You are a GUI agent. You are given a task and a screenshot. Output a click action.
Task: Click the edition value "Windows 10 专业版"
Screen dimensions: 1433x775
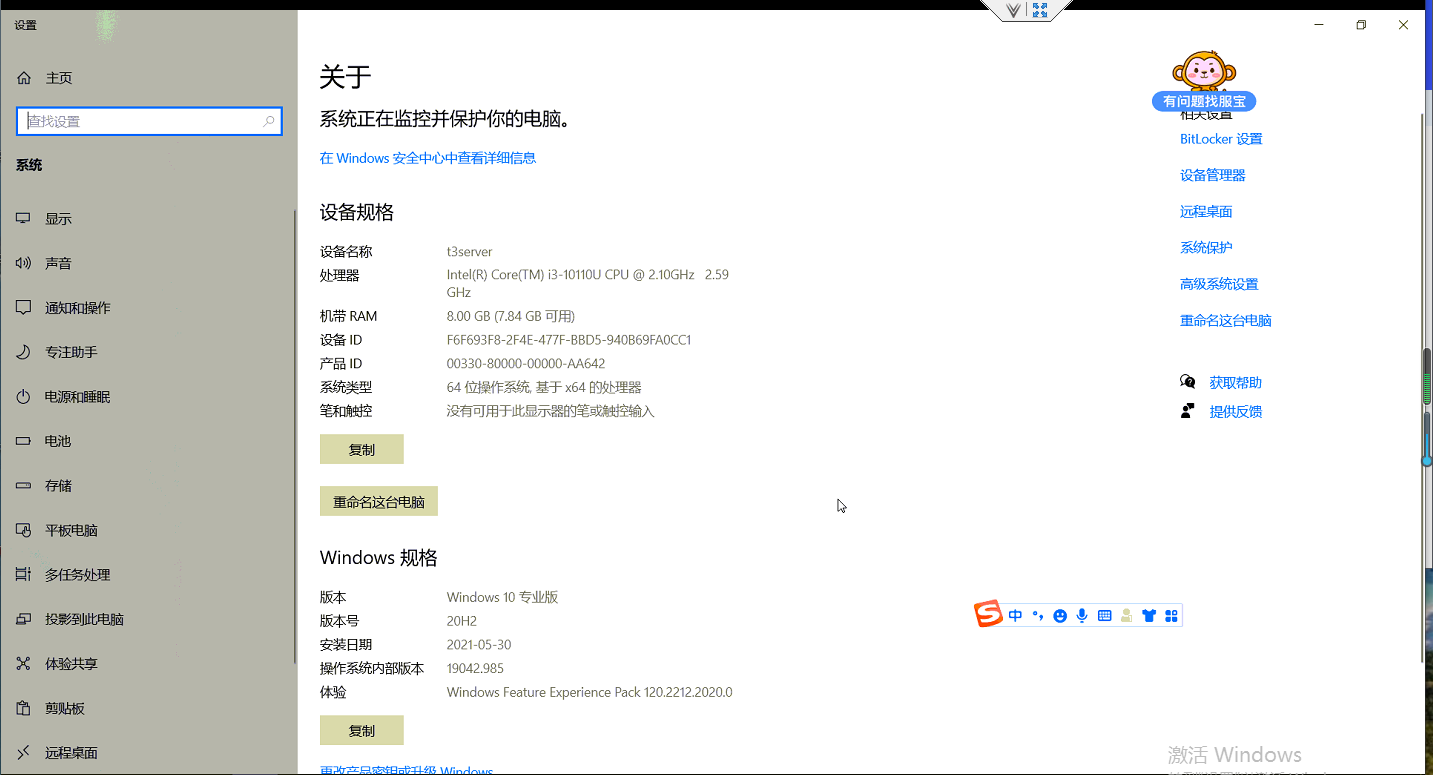click(x=502, y=597)
